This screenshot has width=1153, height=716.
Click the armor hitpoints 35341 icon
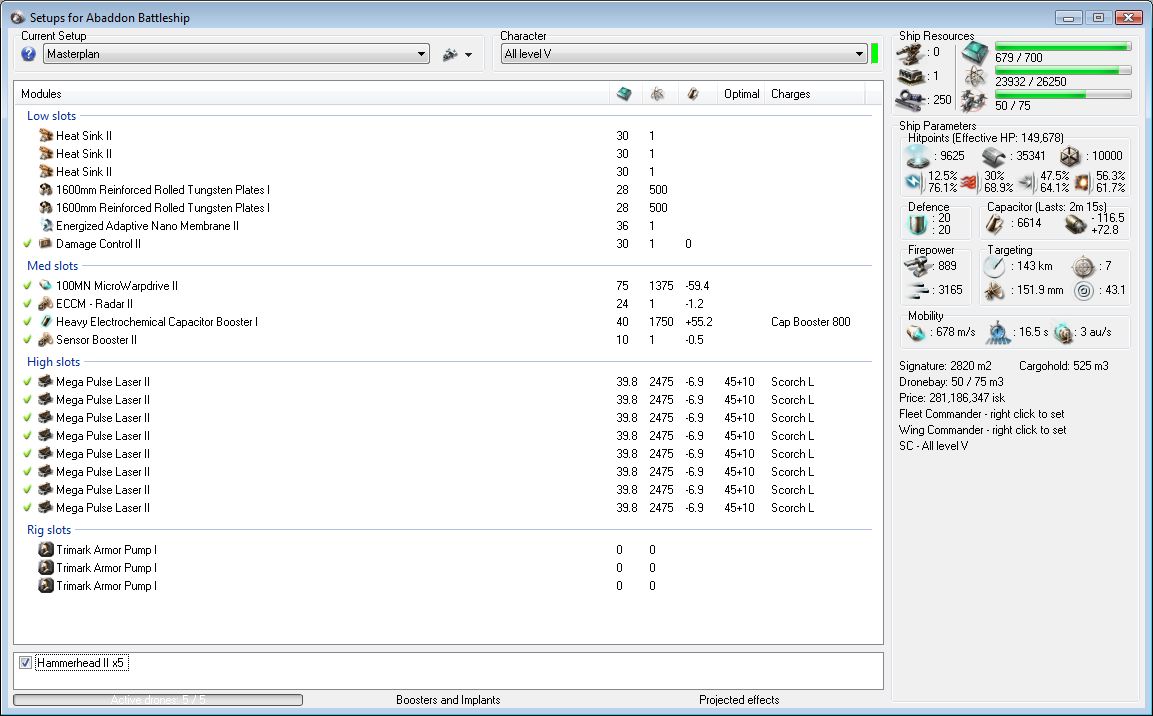[x=993, y=156]
